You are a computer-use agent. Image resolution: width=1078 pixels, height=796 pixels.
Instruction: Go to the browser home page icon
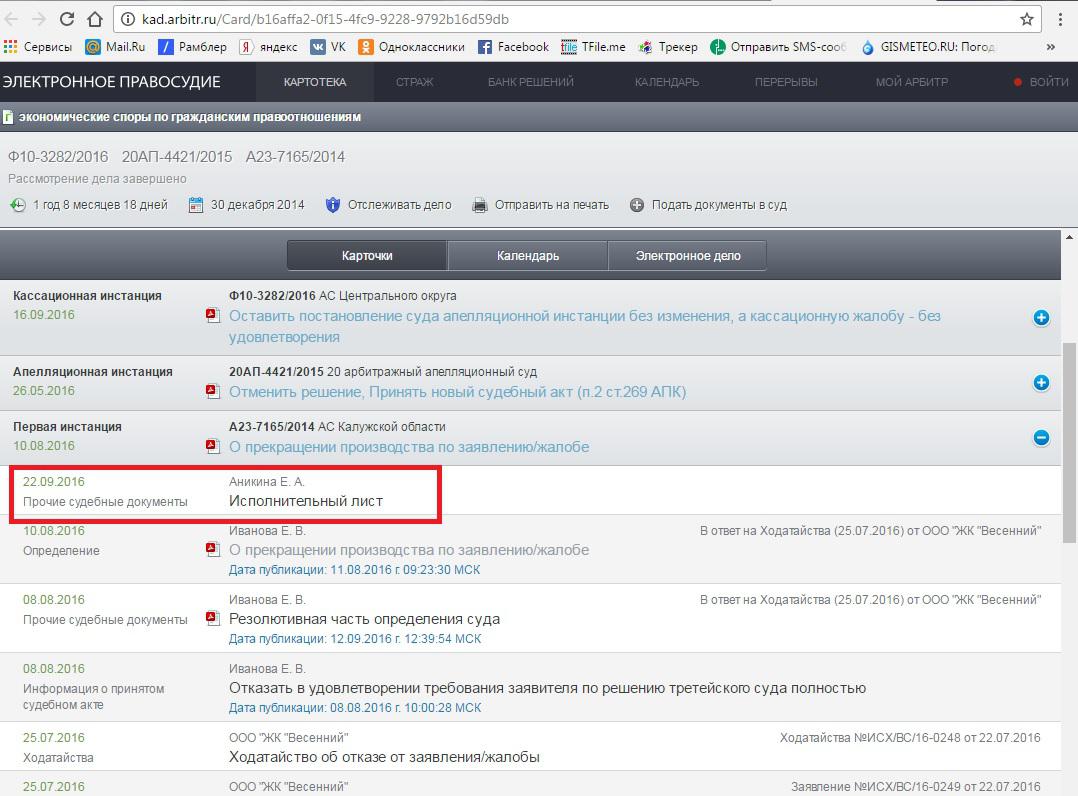pyautogui.click(x=95, y=19)
